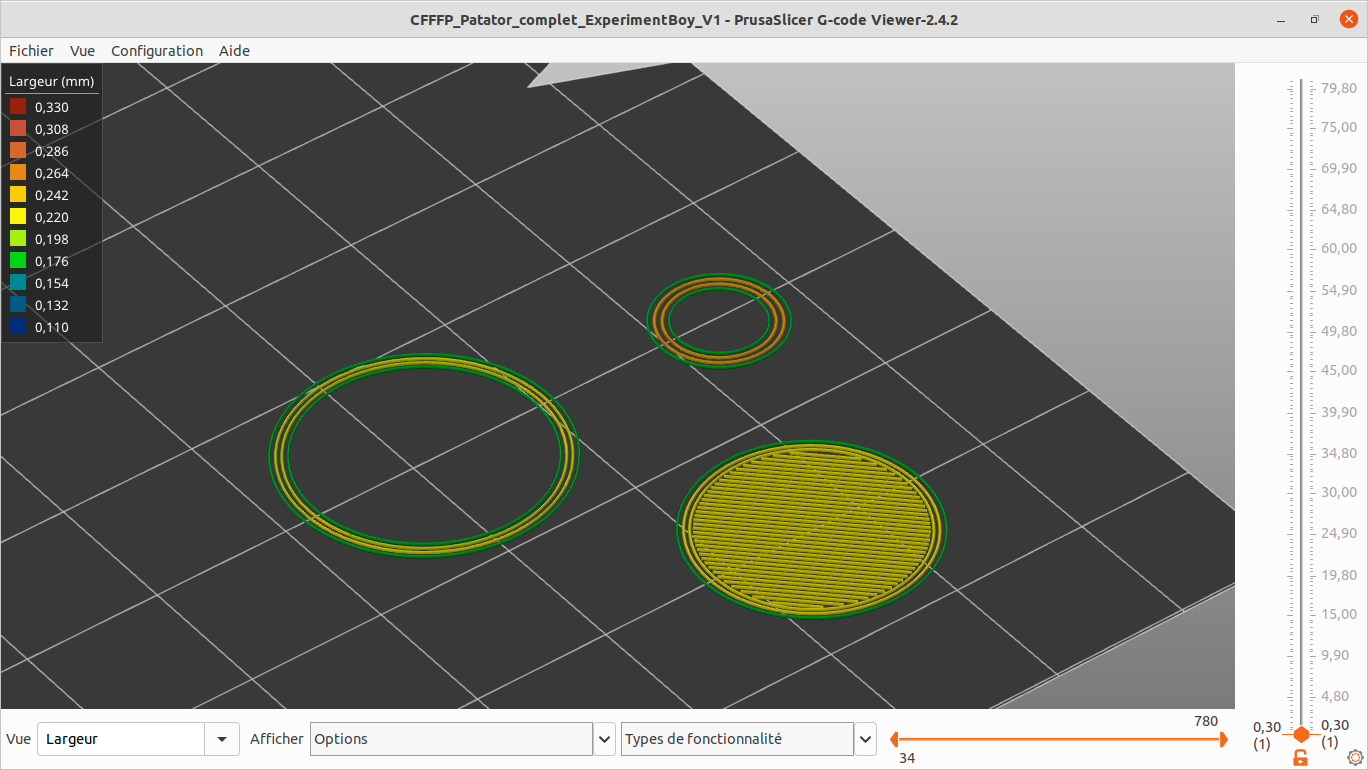Open the Vue menu in menu bar
This screenshot has width=1368, height=770.
click(83, 51)
